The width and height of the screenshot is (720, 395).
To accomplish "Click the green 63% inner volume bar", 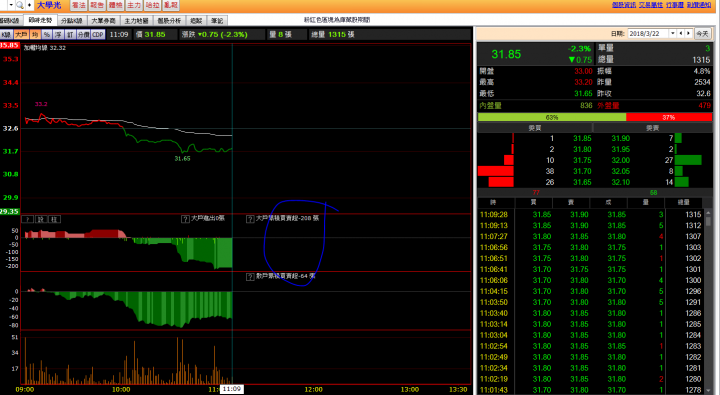I will tap(552, 117).
